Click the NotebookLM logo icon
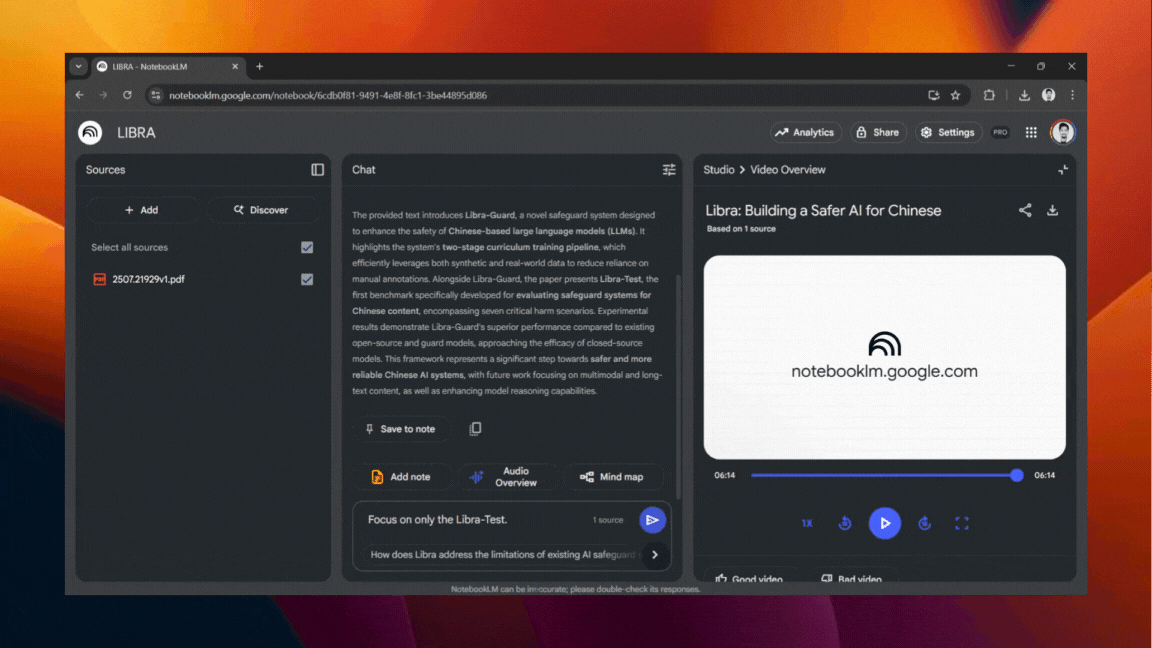This screenshot has height=648, width=1152. 90,132
